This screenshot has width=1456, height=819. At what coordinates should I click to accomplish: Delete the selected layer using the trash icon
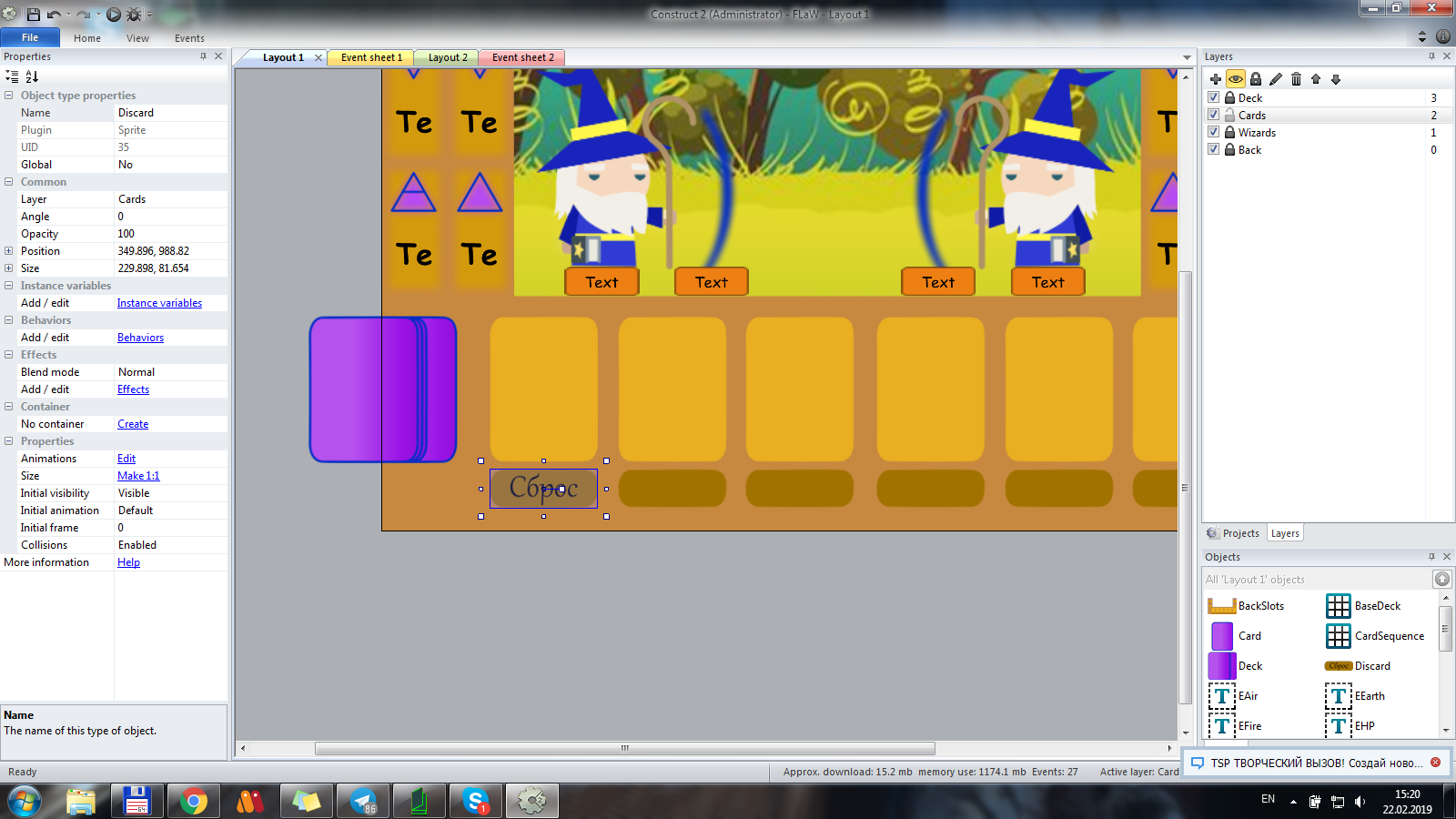tap(1296, 79)
